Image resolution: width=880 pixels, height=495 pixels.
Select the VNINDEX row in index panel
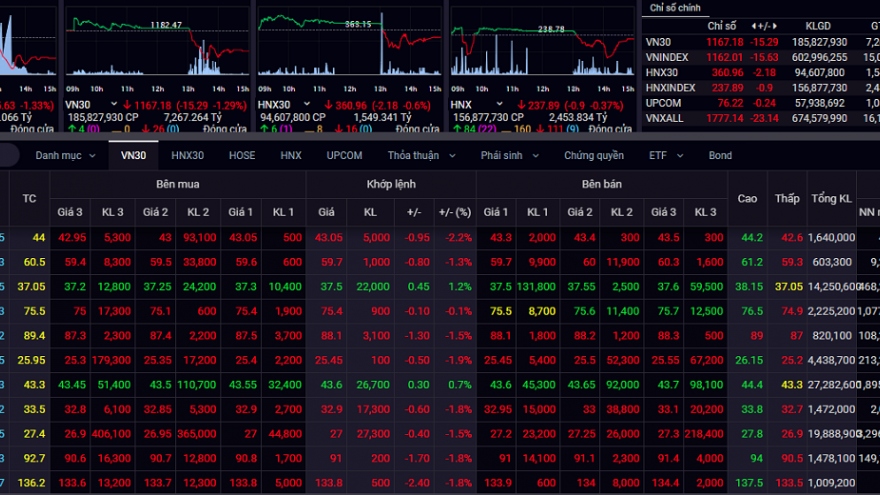coord(667,57)
